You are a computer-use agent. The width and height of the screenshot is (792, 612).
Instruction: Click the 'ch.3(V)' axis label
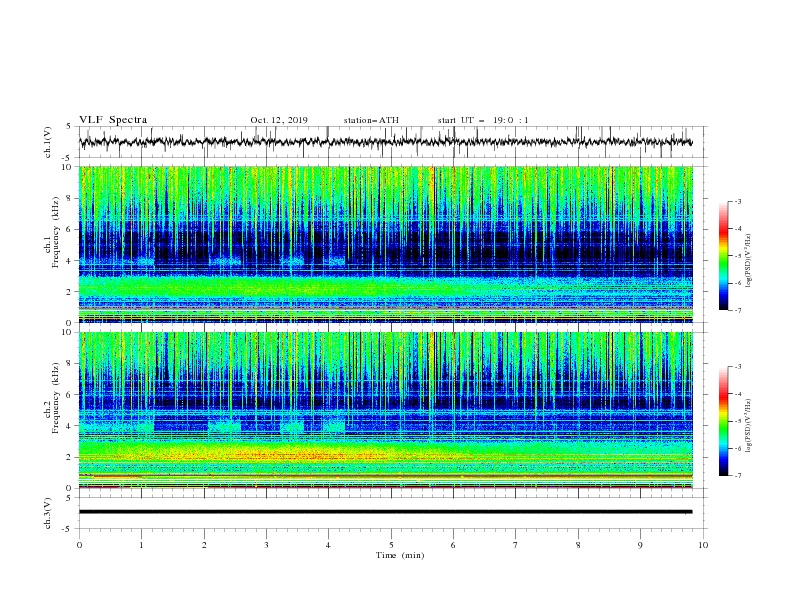tap(48, 513)
